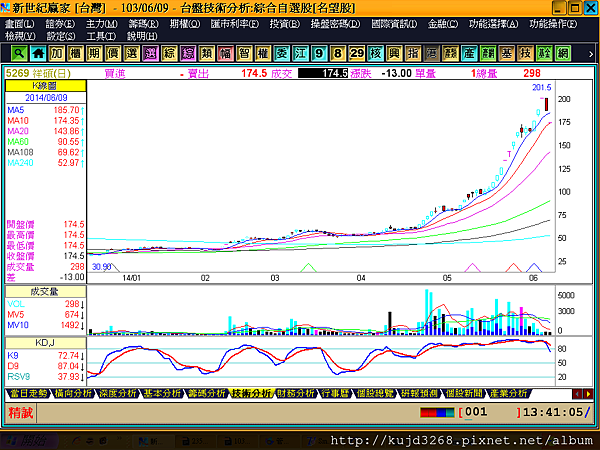This screenshot has height=450, width=600.
Task: Switch to the 研報預測 tab
Action: tap(419, 393)
